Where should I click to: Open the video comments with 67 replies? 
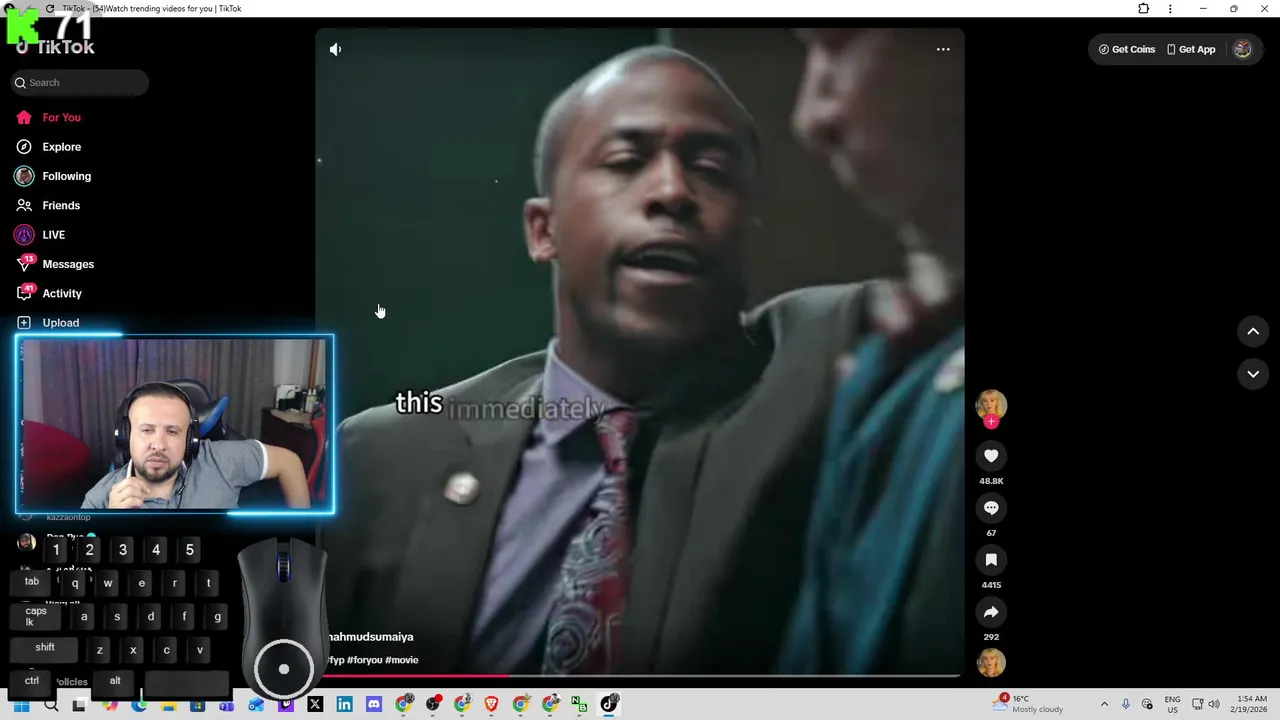click(991, 508)
